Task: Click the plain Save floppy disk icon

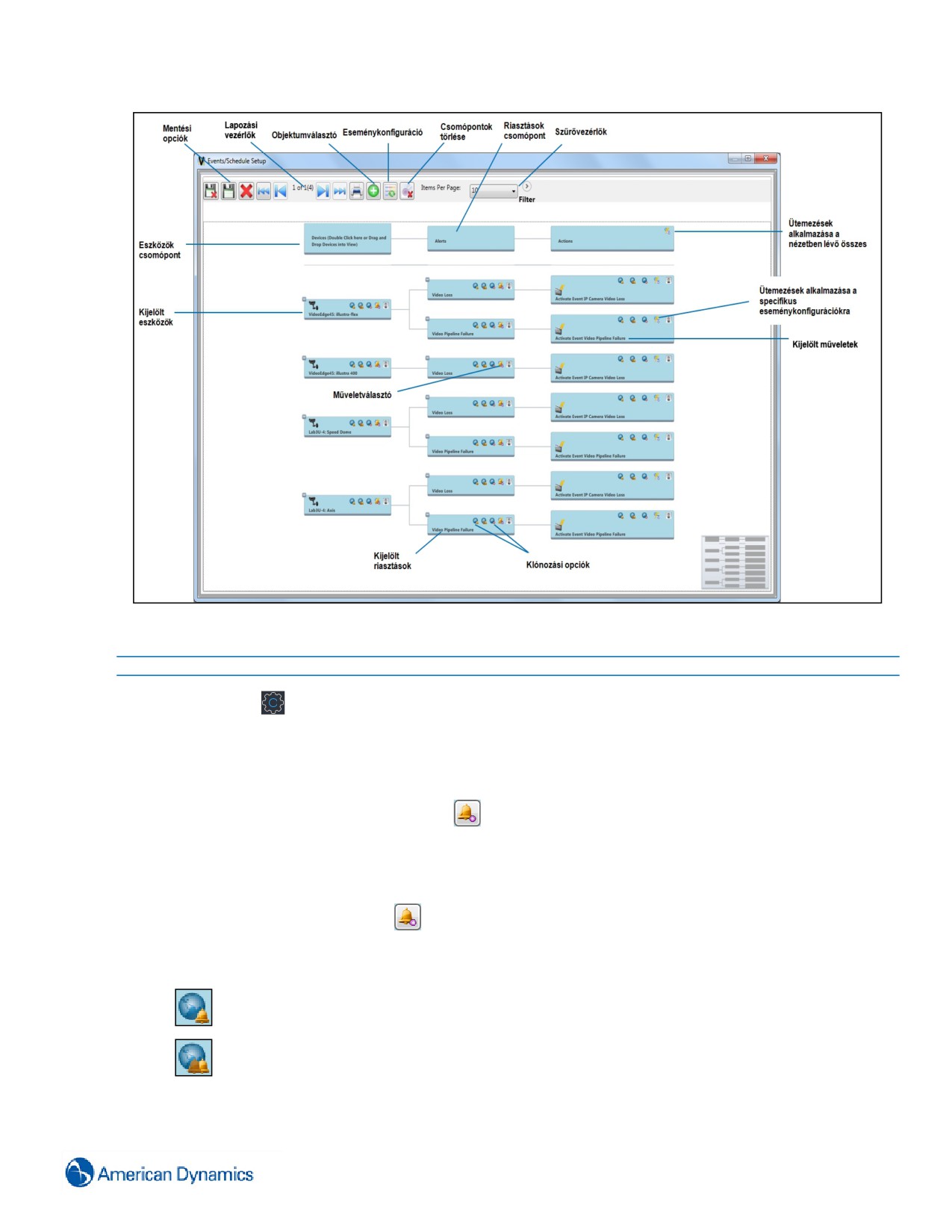Action: tap(228, 191)
